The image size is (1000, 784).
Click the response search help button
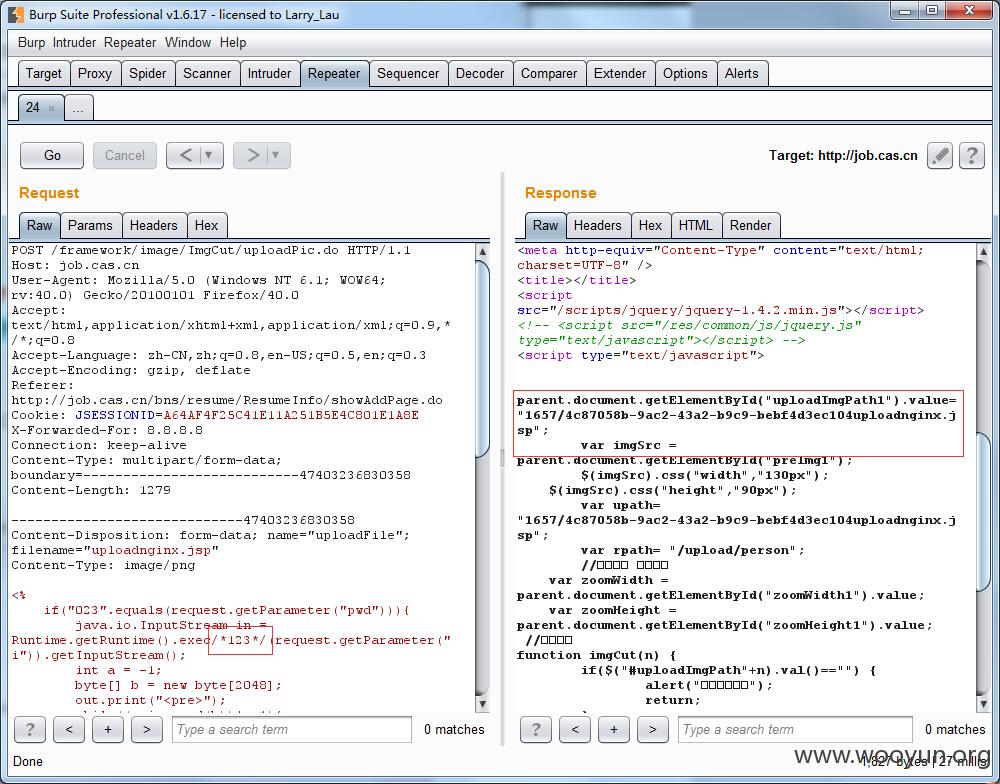point(536,729)
